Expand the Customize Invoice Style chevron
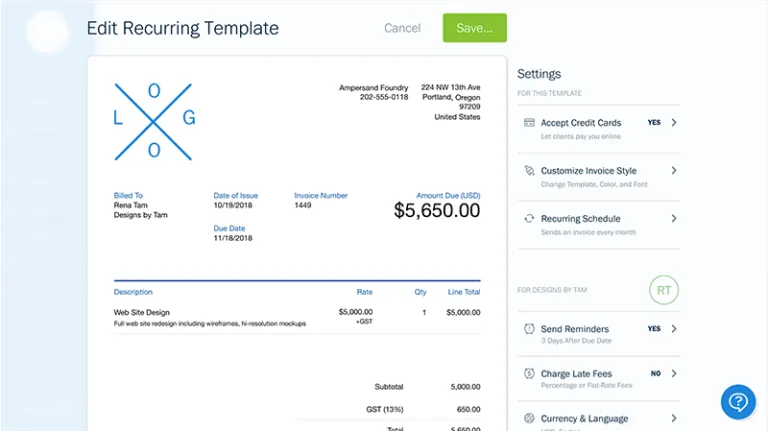 click(674, 171)
